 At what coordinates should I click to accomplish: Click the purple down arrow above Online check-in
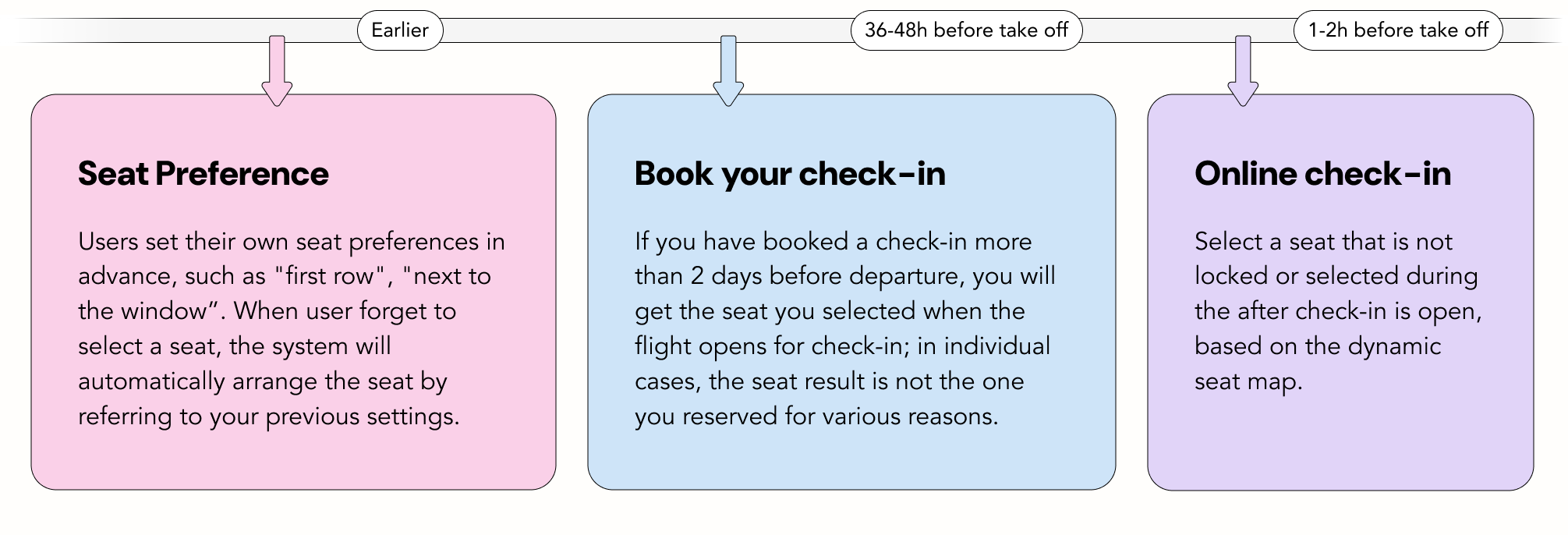(1243, 72)
